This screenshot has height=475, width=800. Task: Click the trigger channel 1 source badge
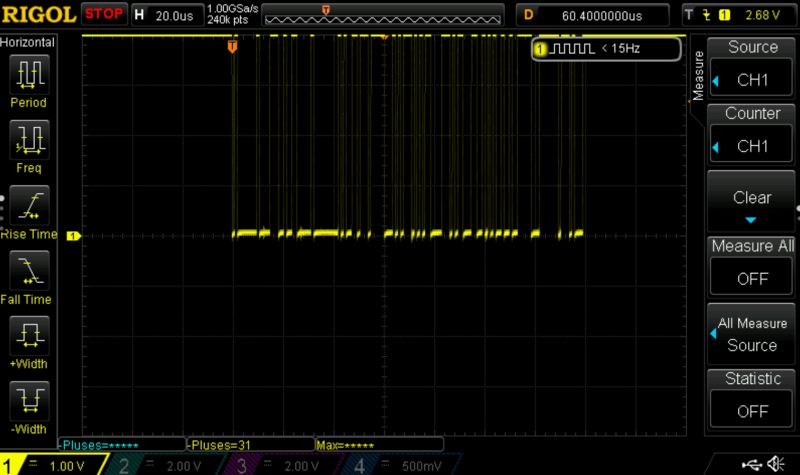(x=724, y=15)
